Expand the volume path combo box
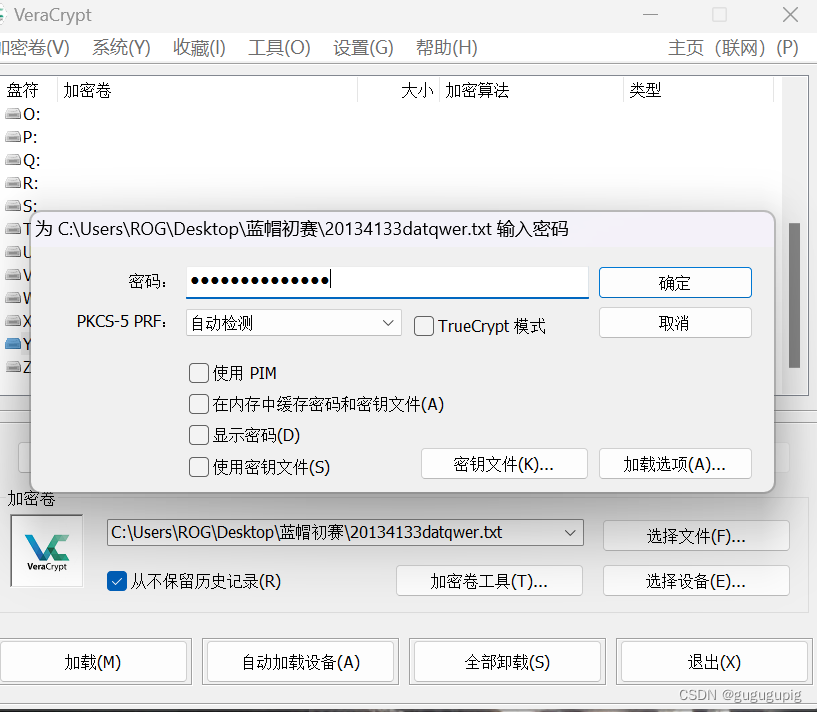This screenshot has width=817, height=712. (x=570, y=533)
